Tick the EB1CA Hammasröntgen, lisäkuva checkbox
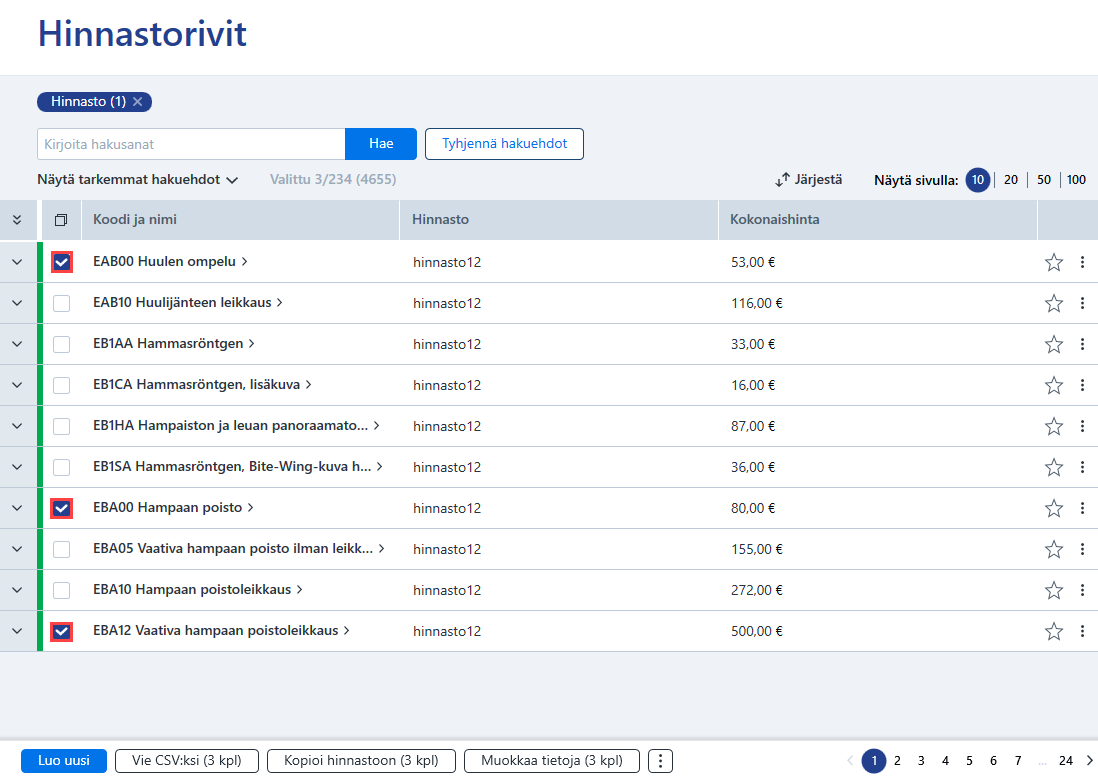The width and height of the screenshot is (1098, 780). tap(62, 385)
